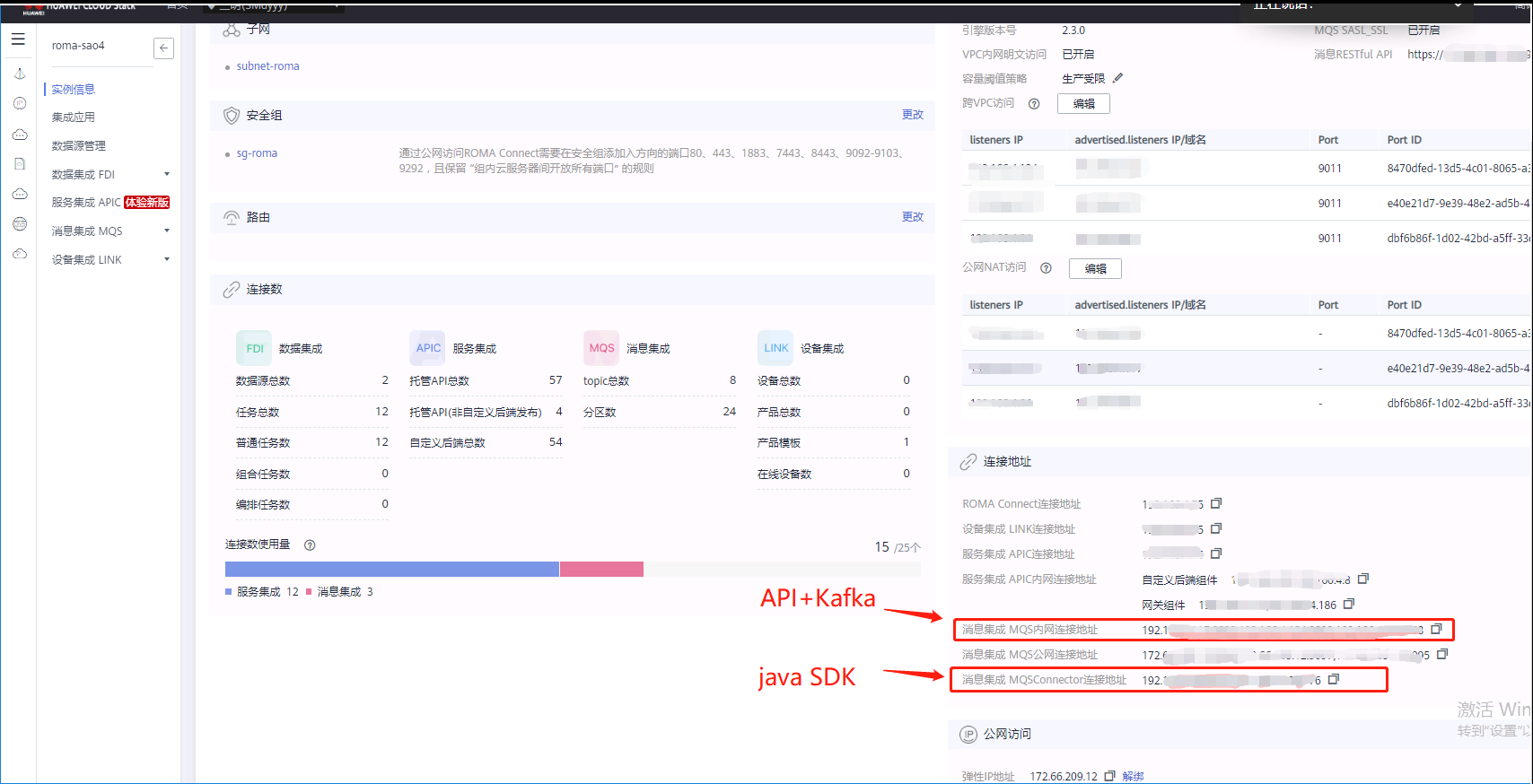
Task: Show help for 跨VPC访问
Action: 1034,103
